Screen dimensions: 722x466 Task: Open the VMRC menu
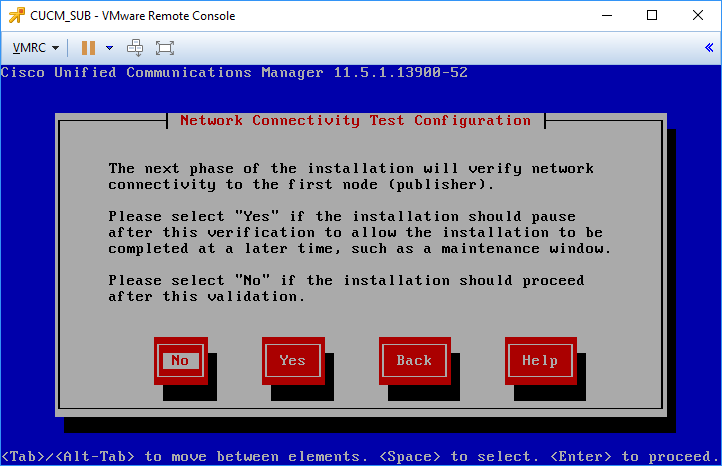pos(35,48)
